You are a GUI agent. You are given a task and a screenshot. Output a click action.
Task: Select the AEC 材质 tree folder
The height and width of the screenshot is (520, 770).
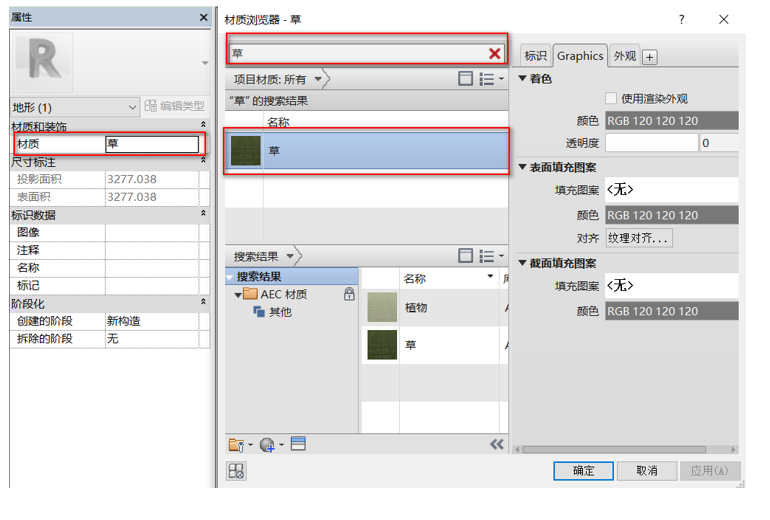coord(283,294)
